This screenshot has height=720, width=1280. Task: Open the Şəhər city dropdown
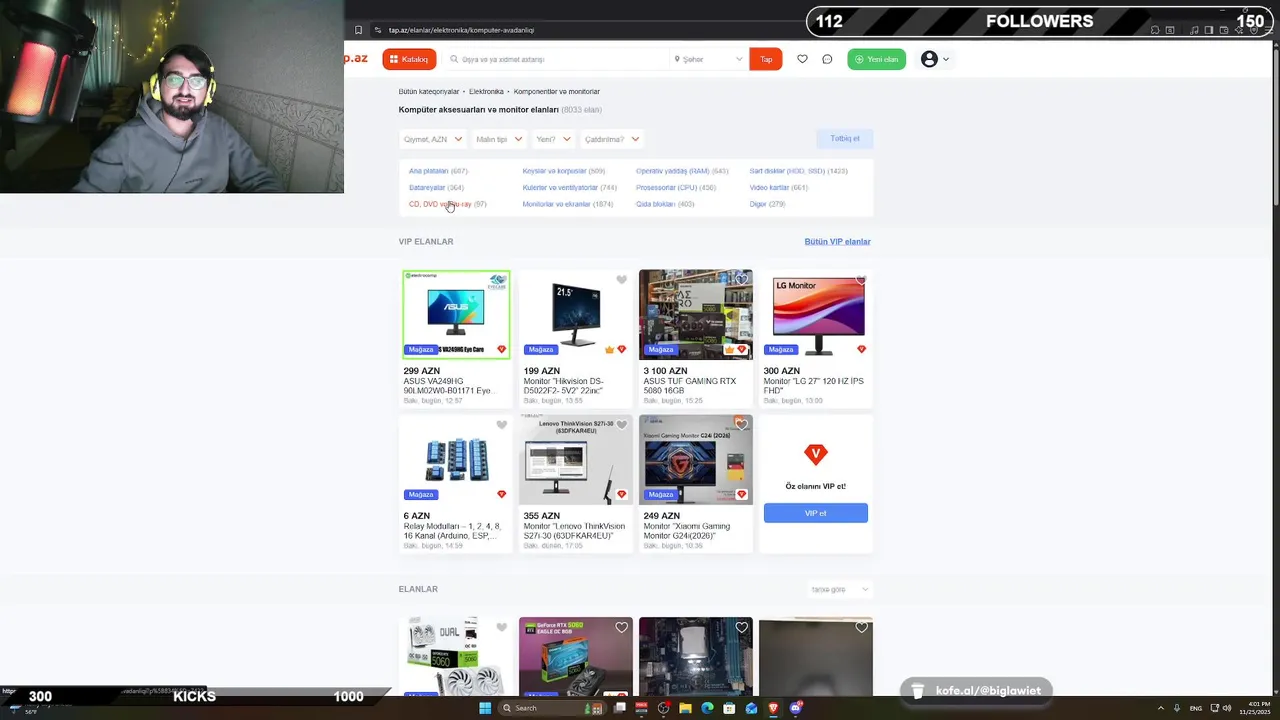[709, 59]
